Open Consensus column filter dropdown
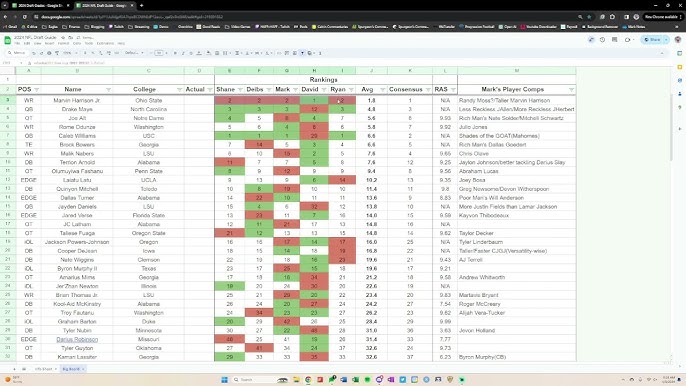 tap(428, 90)
